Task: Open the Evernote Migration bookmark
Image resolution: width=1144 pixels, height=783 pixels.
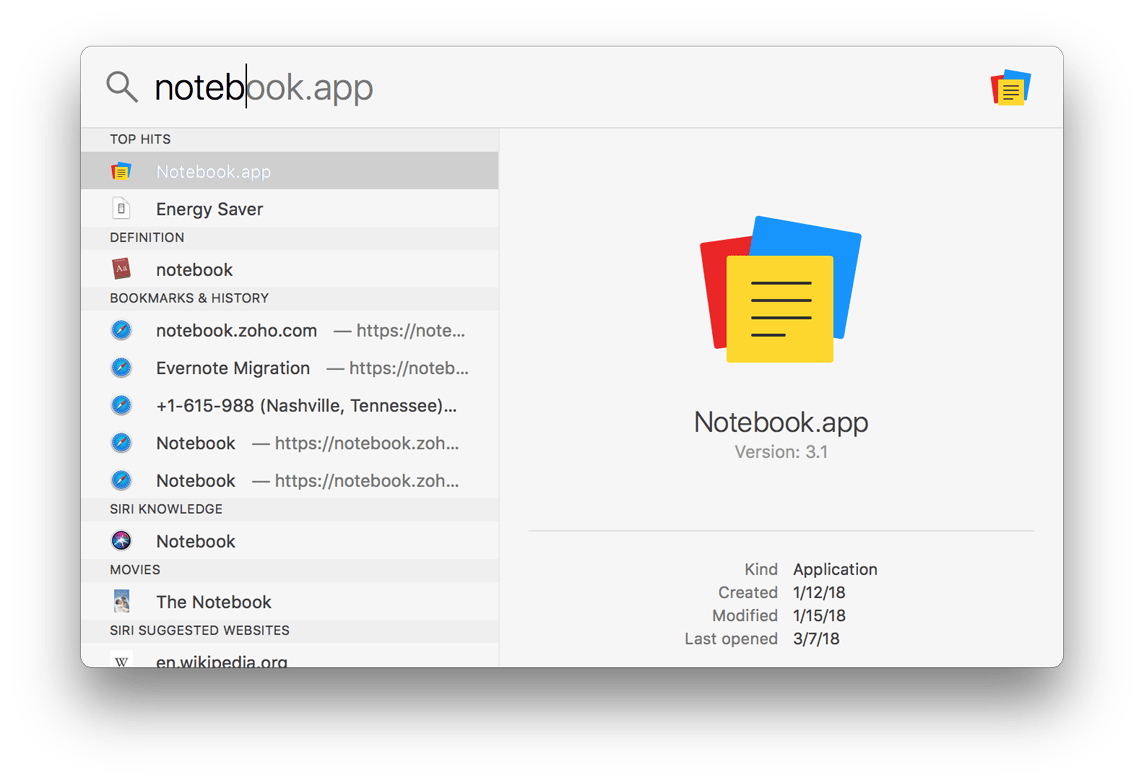Action: [290, 368]
